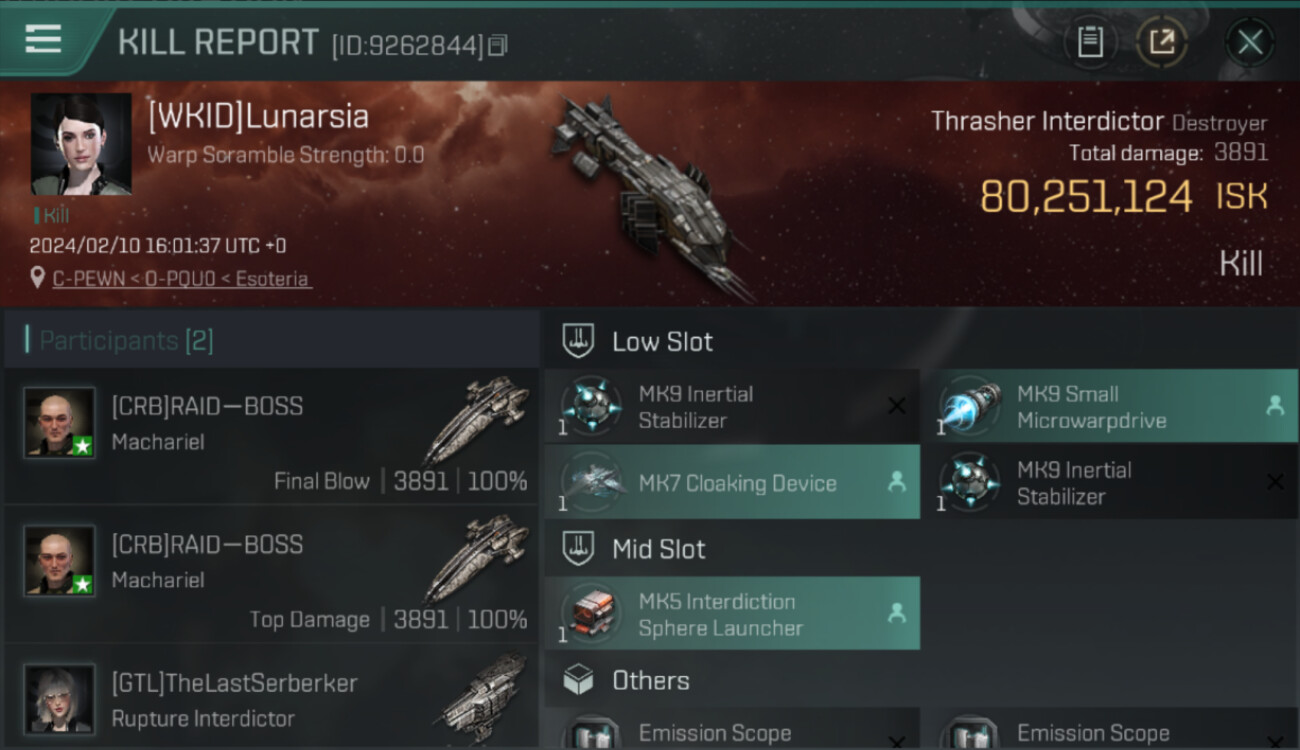Tap the Mid Slot section icon
The height and width of the screenshot is (750, 1300).
579,548
